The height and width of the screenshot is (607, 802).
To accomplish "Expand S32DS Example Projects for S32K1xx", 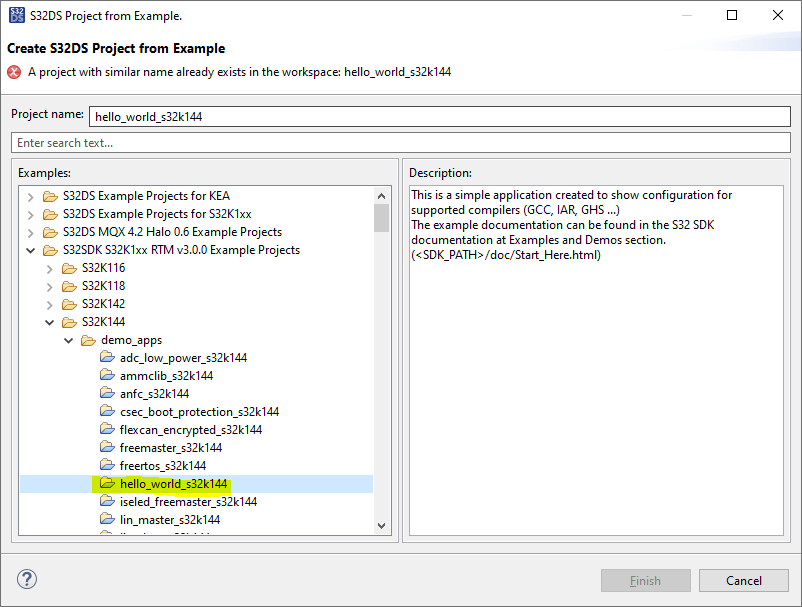I will 31,215.
